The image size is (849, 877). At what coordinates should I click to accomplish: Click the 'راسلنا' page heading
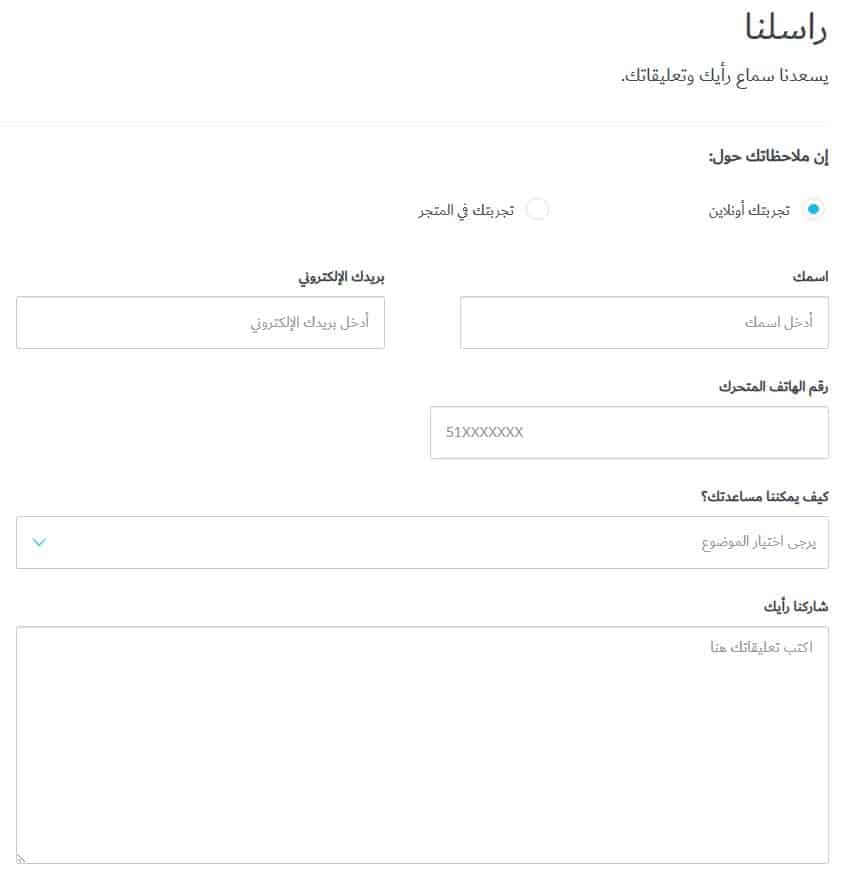tap(787, 27)
